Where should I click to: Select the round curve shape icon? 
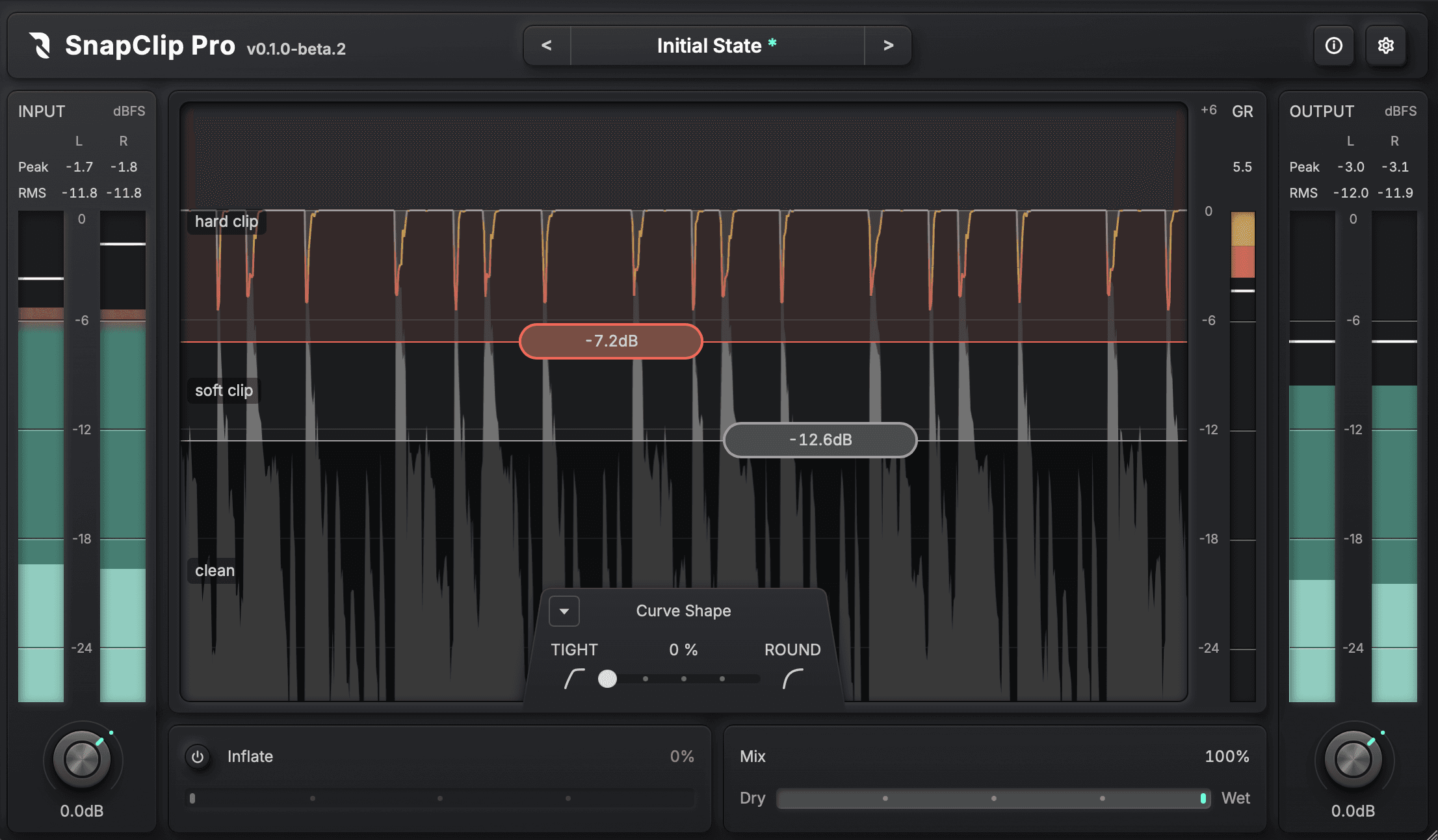792,679
